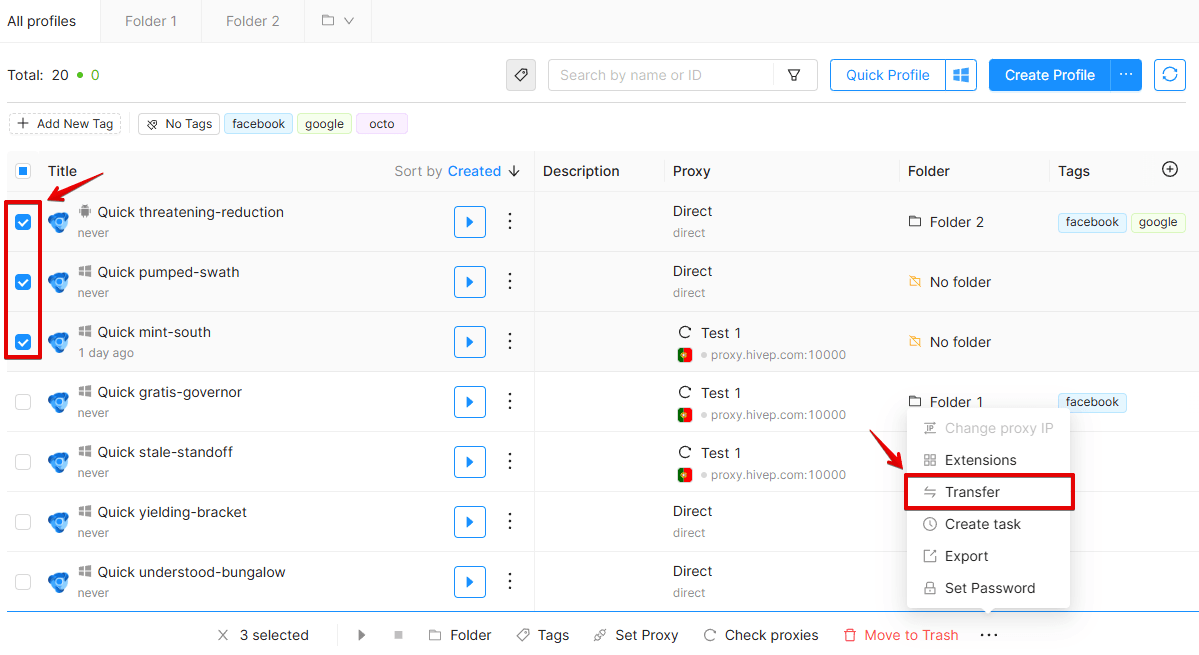The image size is (1199, 655).
Task: Open the bottom bar three-dot more menu
Action: click(x=989, y=635)
